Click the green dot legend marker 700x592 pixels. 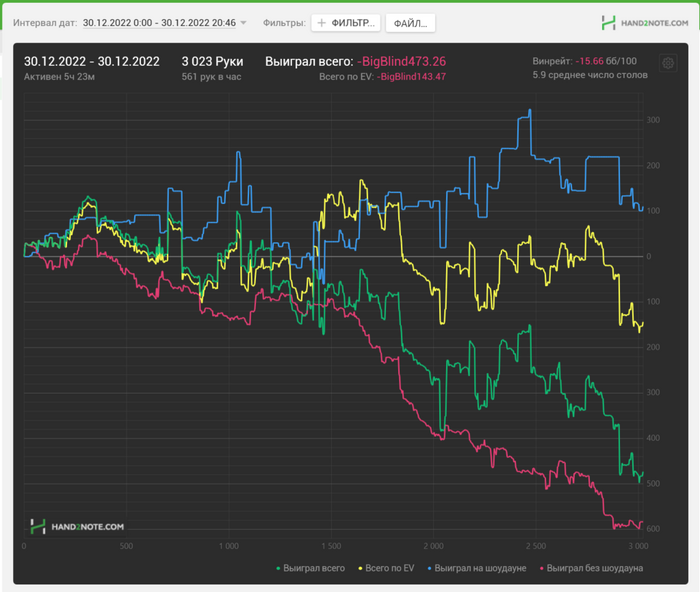(279, 568)
